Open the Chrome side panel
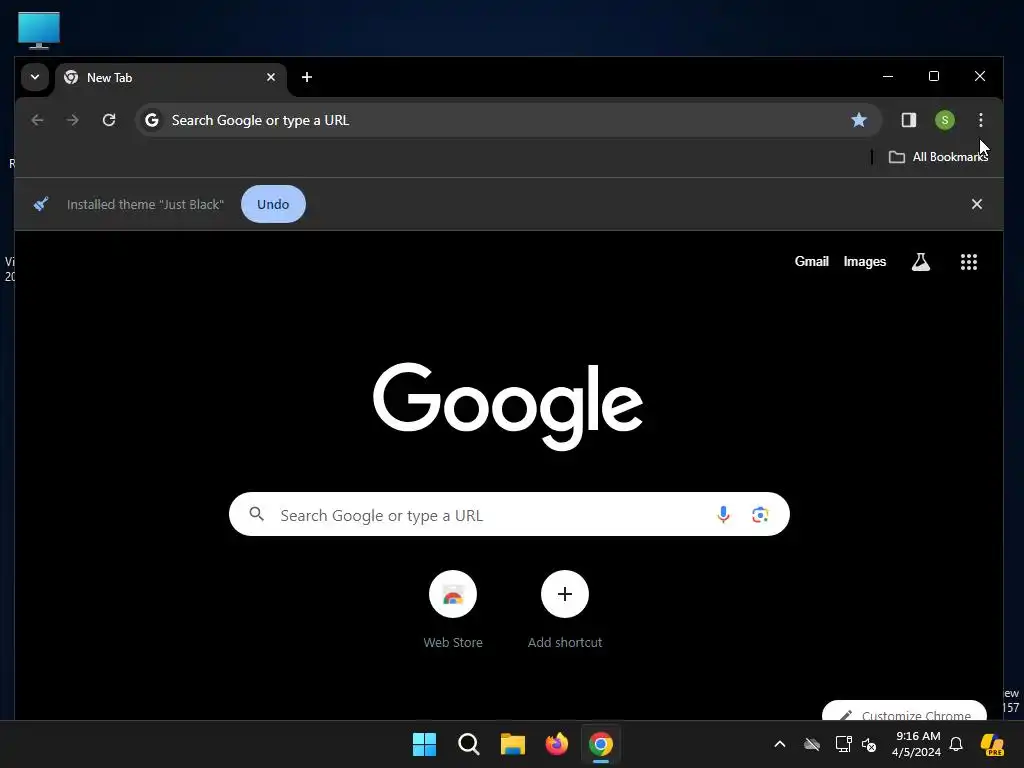 coord(908,120)
